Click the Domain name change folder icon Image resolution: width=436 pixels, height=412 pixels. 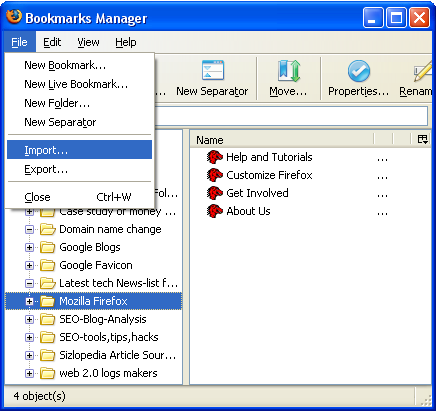coord(47,229)
